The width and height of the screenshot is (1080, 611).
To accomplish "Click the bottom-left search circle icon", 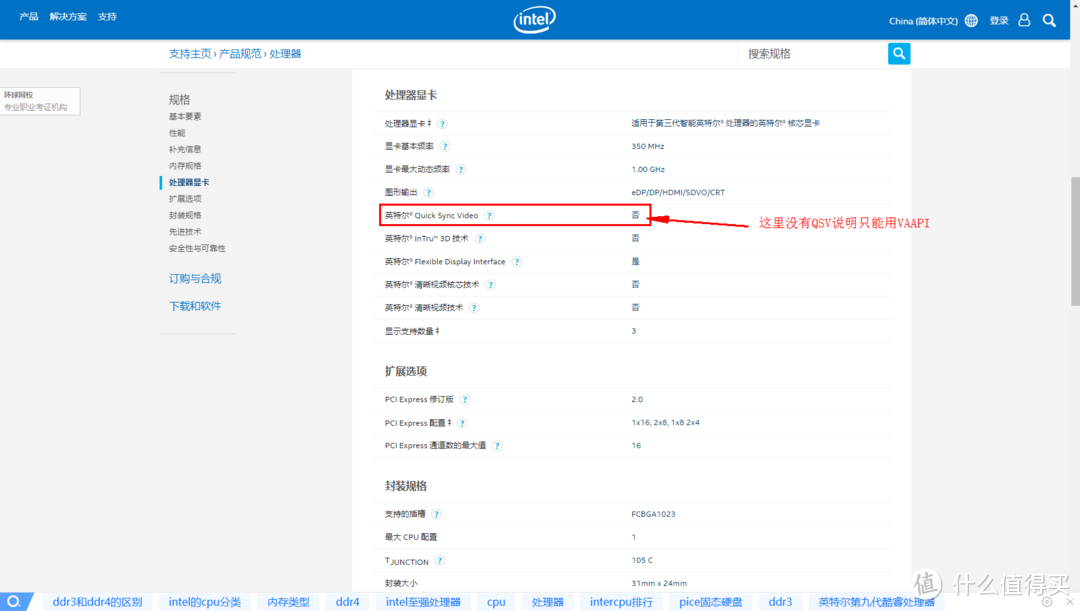I will (14, 601).
